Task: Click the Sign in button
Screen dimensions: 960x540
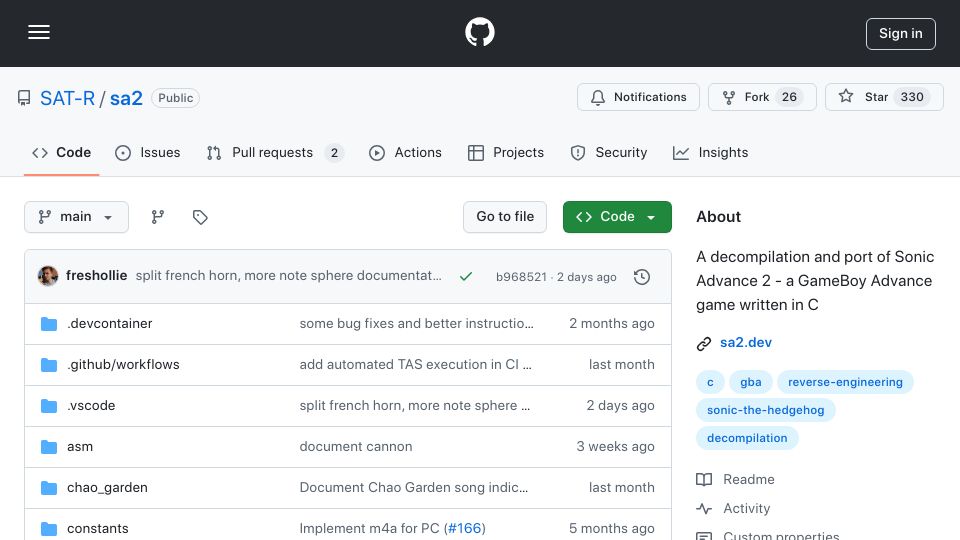Action: click(900, 34)
